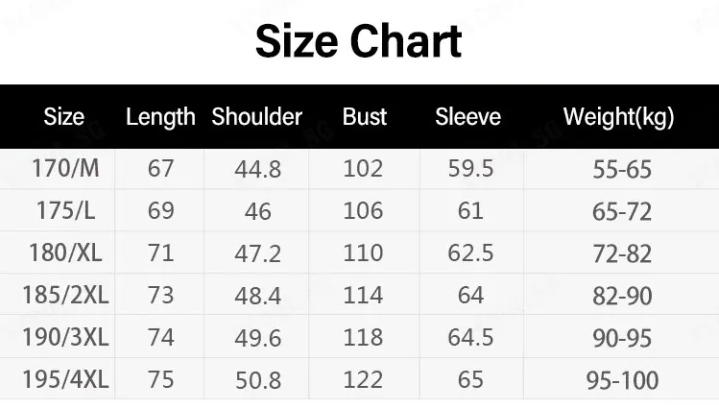Image resolution: width=719 pixels, height=405 pixels.
Task: Click the 82-90 weight range cell
Action: coord(622,296)
